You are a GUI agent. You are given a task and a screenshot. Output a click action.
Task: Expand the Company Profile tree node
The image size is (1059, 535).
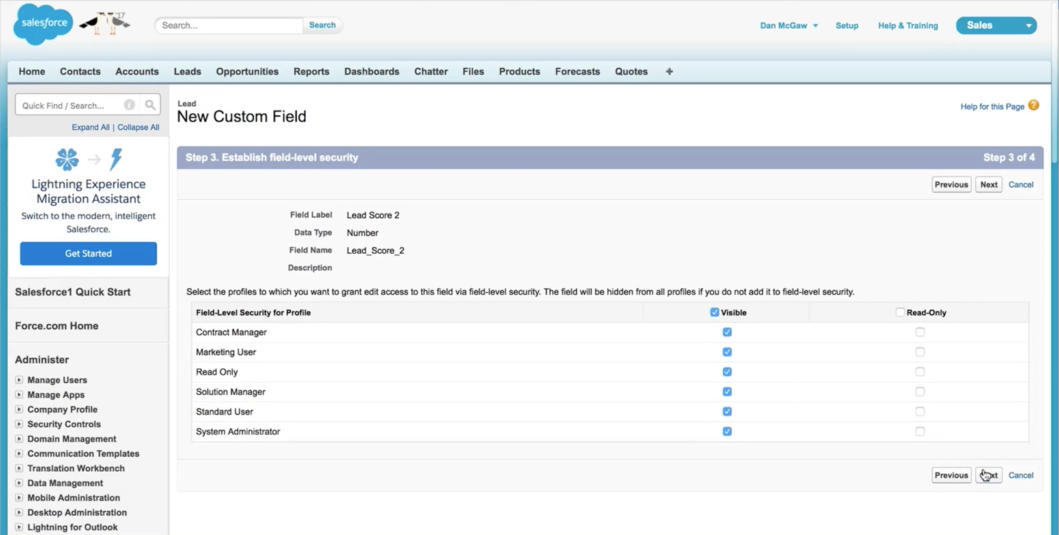pos(19,409)
